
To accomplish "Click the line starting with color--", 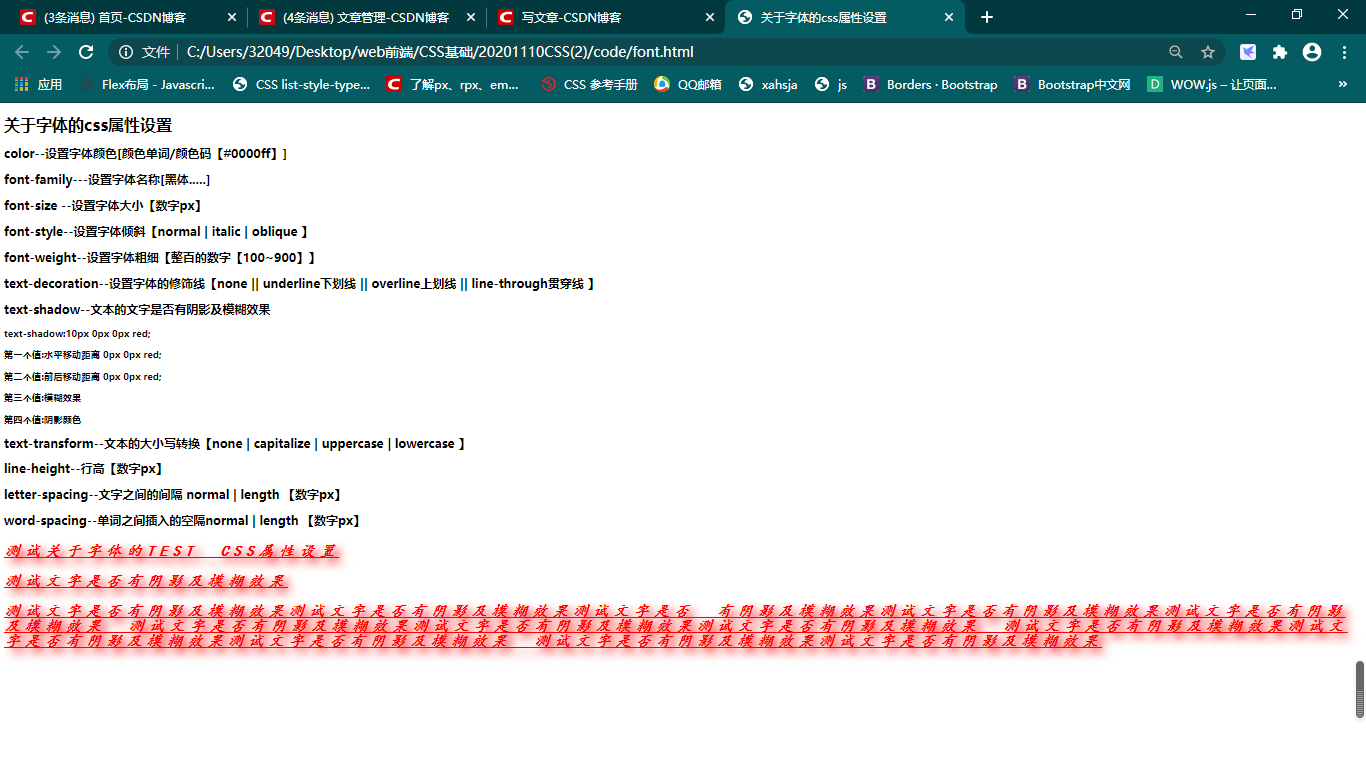I will pyautogui.click(x=146, y=154).
